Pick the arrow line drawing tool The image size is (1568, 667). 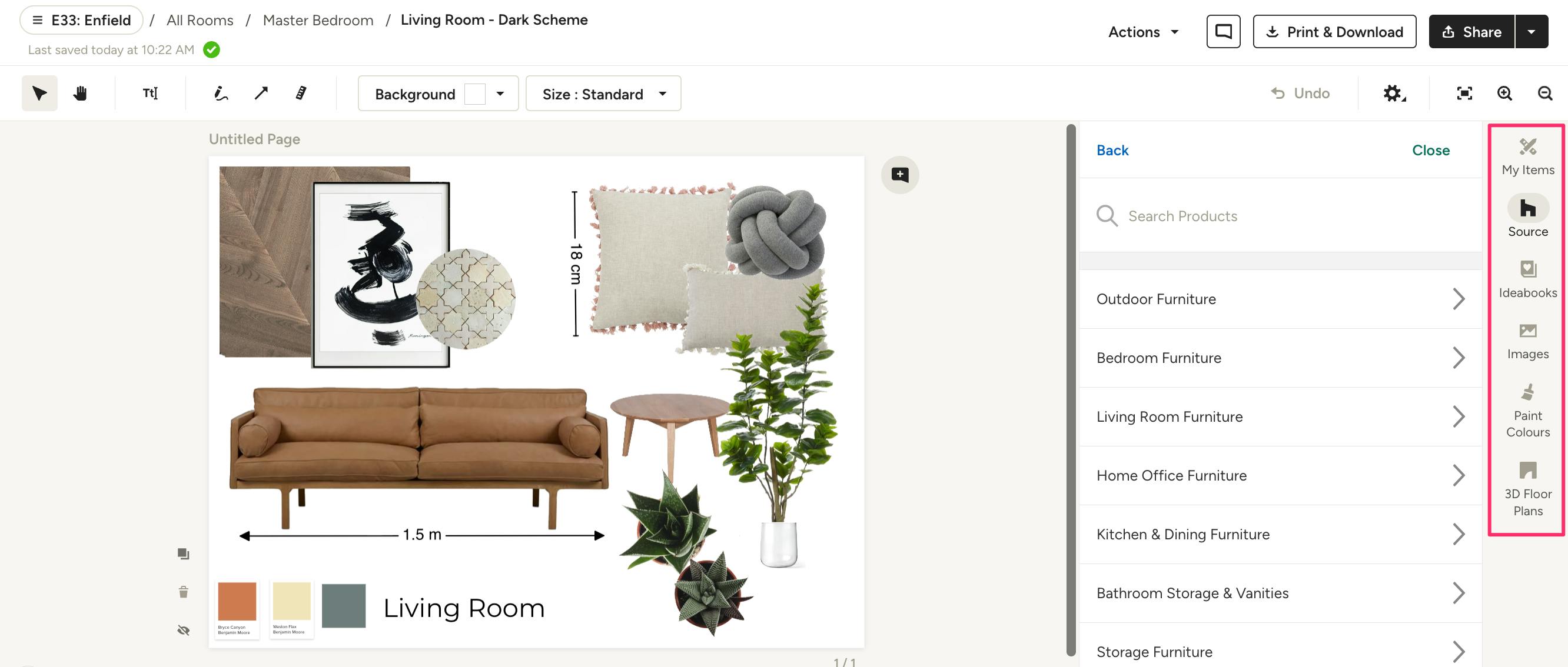point(261,93)
